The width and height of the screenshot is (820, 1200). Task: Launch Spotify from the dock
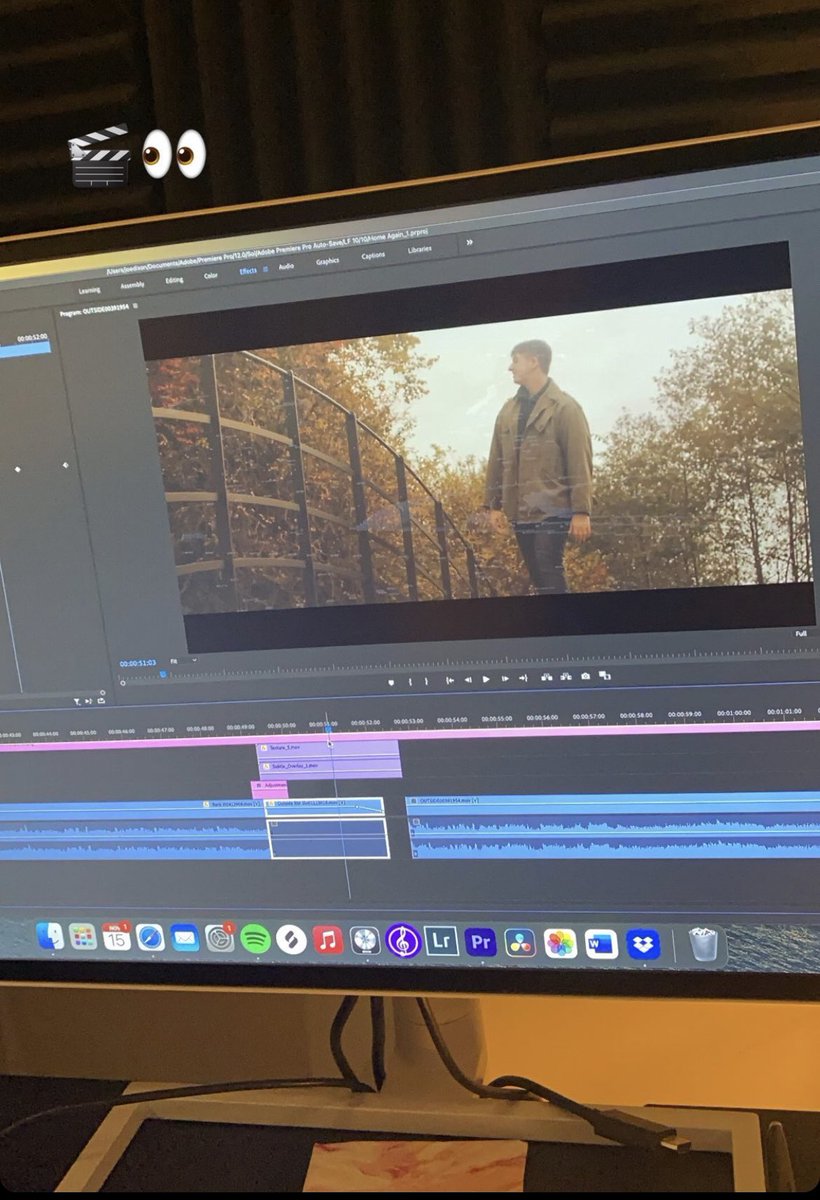pos(255,939)
